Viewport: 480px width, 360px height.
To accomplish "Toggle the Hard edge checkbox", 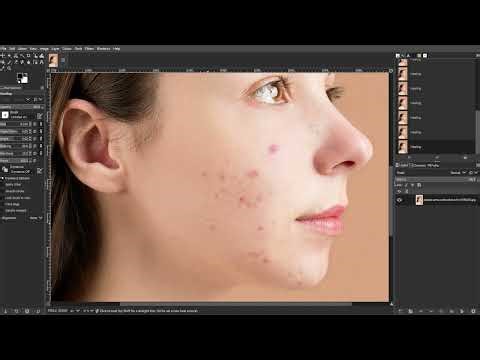I will (x=11, y=204).
